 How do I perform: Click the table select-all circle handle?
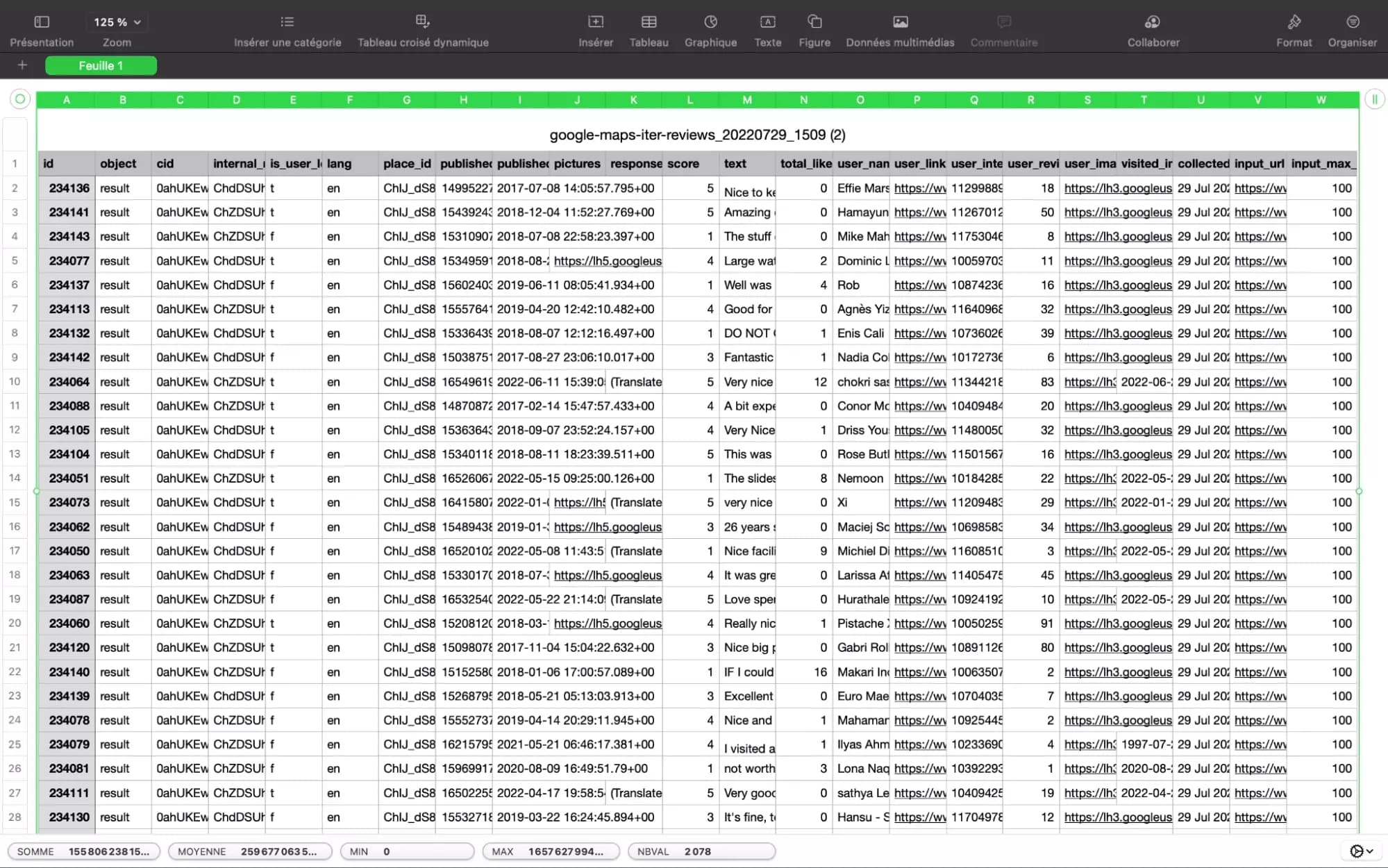coord(20,99)
